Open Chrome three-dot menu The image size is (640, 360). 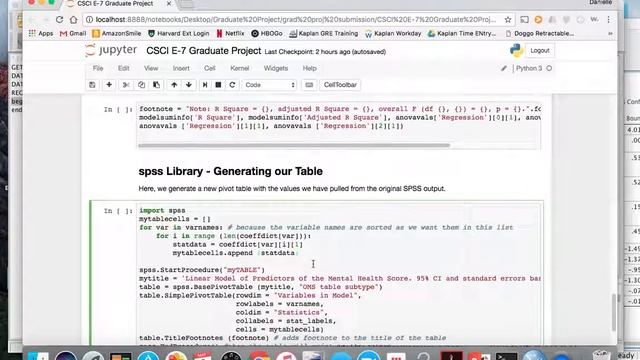pyautogui.click(x=608, y=20)
